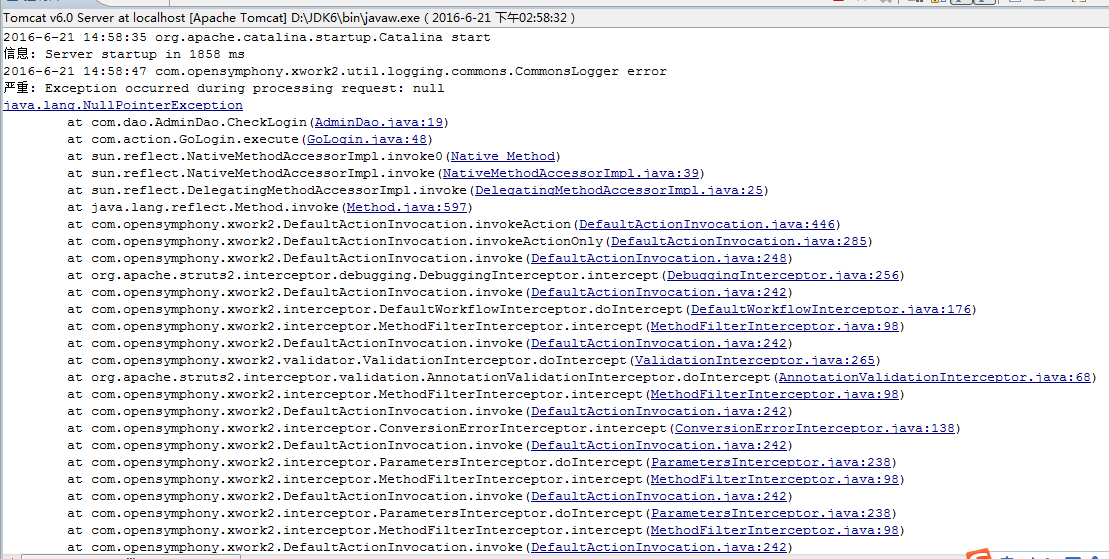Open NativeMethodAccessorImpl.java:39 link
Image resolution: width=1109 pixels, height=559 pixels.
pos(570,173)
